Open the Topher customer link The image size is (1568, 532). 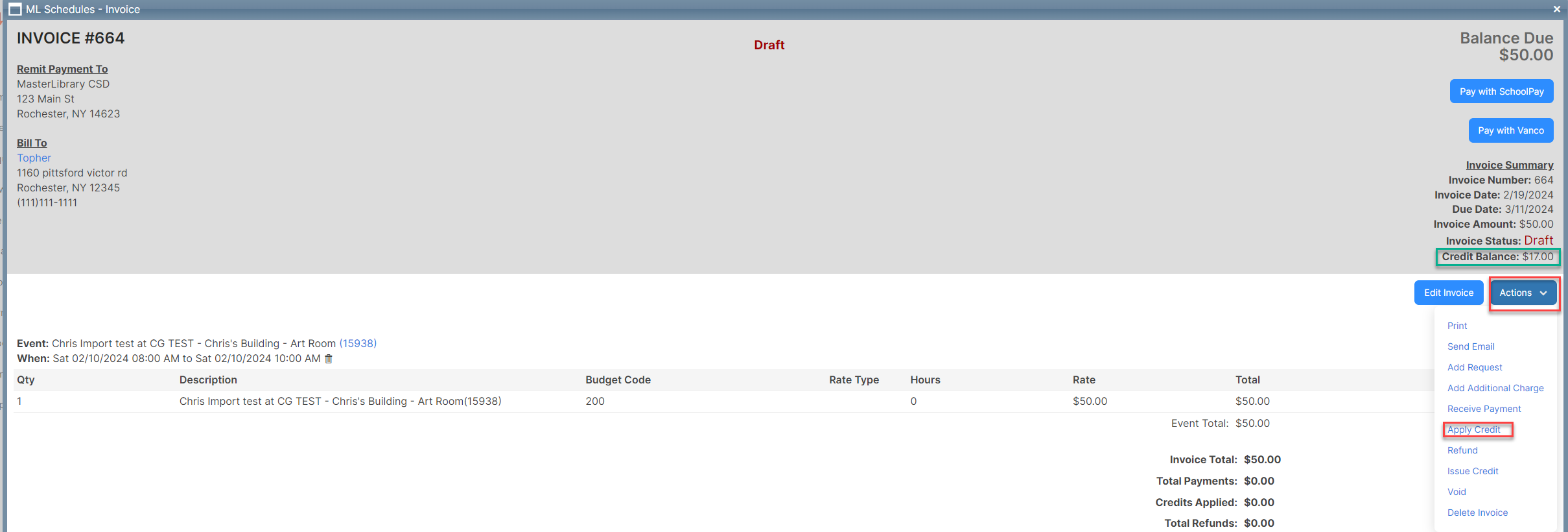coord(34,158)
